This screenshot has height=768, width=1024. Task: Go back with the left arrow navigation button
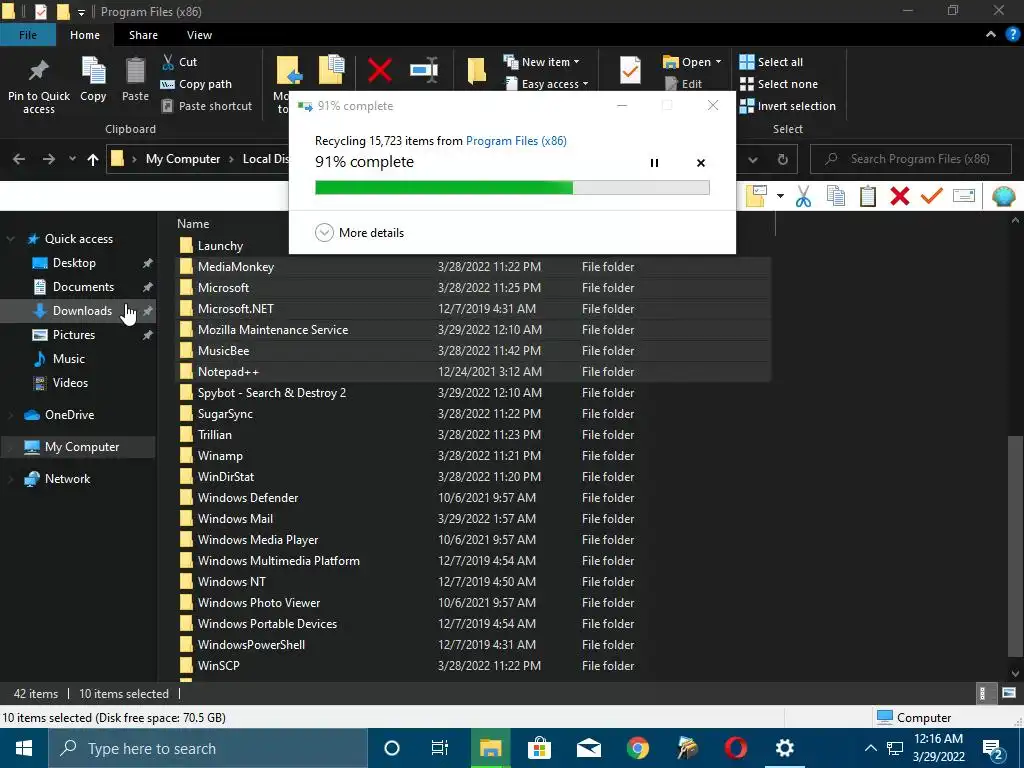tap(19, 159)
